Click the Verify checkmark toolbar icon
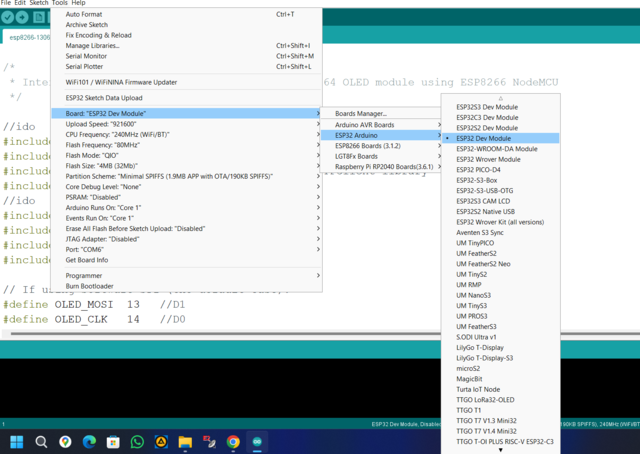Screen dimensions: 640x454 click(x=8, y=17)
